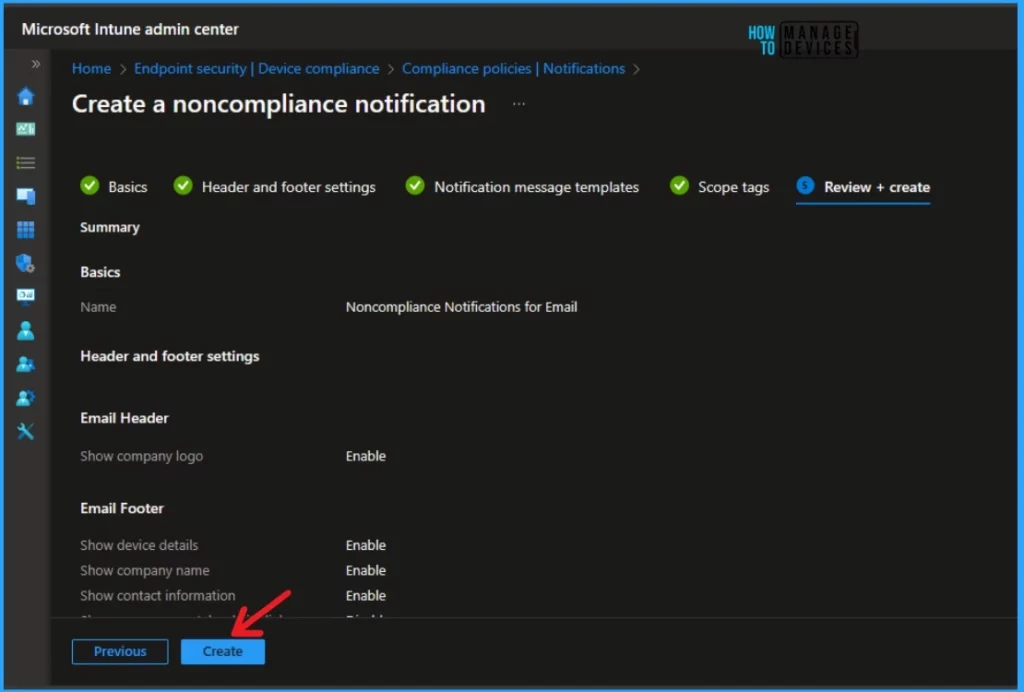The image size is (1024, 692).
Task: Click the Previous button
Action: (x=120, y=652)
